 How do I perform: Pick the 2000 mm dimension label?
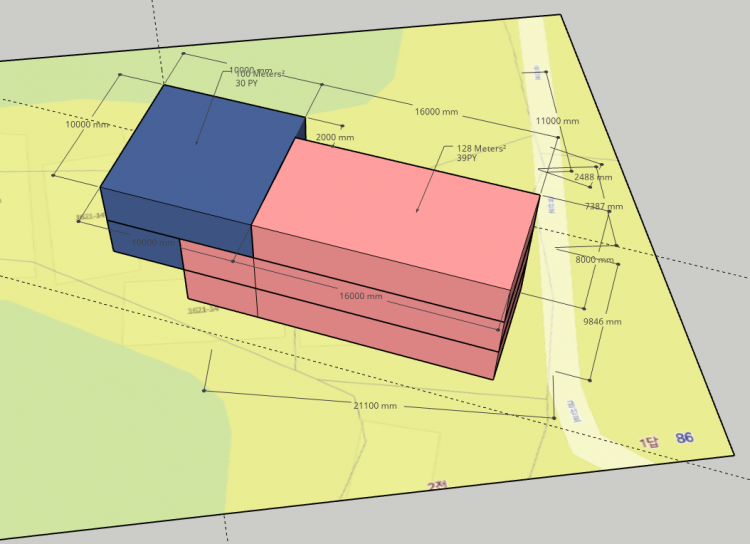point(335,138)
